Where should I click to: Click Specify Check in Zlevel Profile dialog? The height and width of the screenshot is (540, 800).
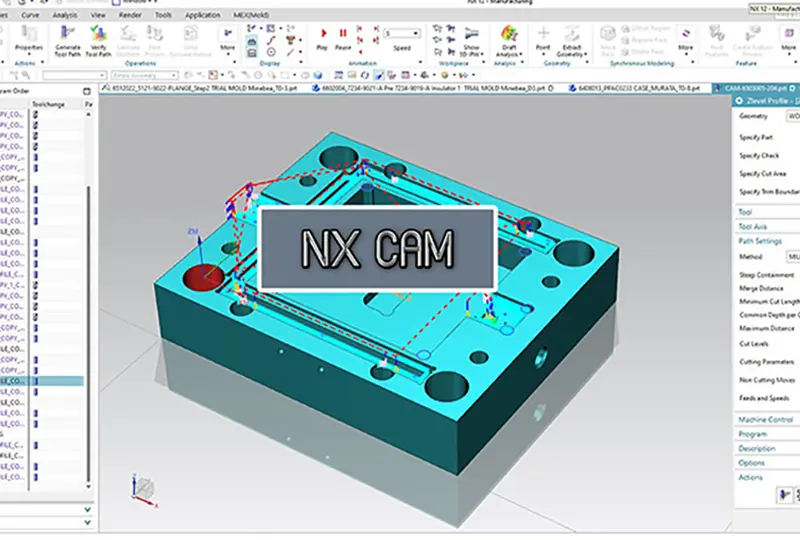point(759,156)
